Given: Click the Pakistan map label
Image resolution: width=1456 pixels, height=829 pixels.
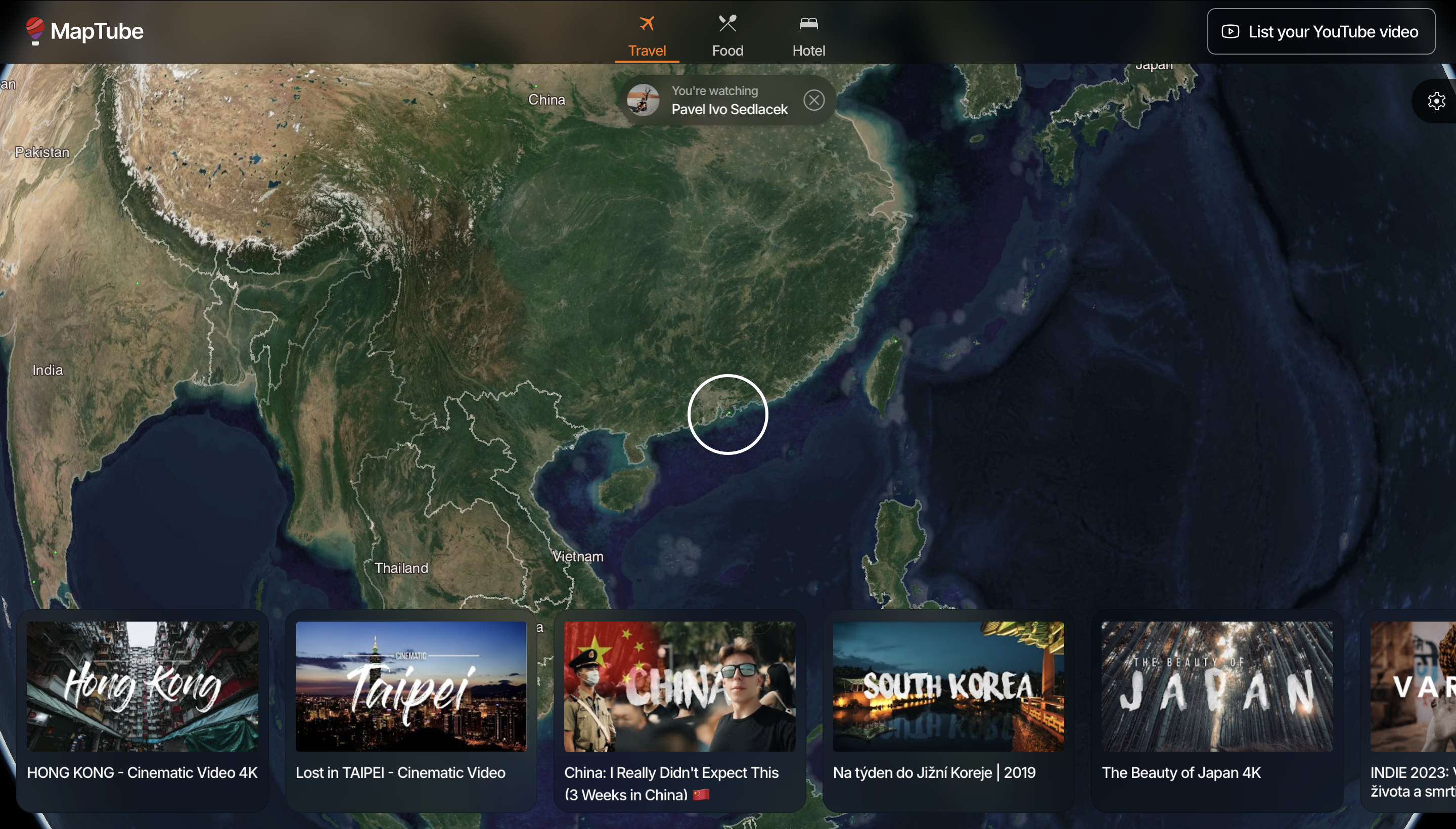Looking at the screenshot, I should pos(42,152).
